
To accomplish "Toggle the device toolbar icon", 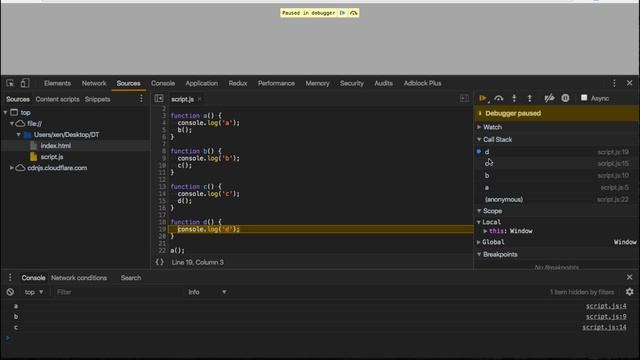I will click(25, 83).
